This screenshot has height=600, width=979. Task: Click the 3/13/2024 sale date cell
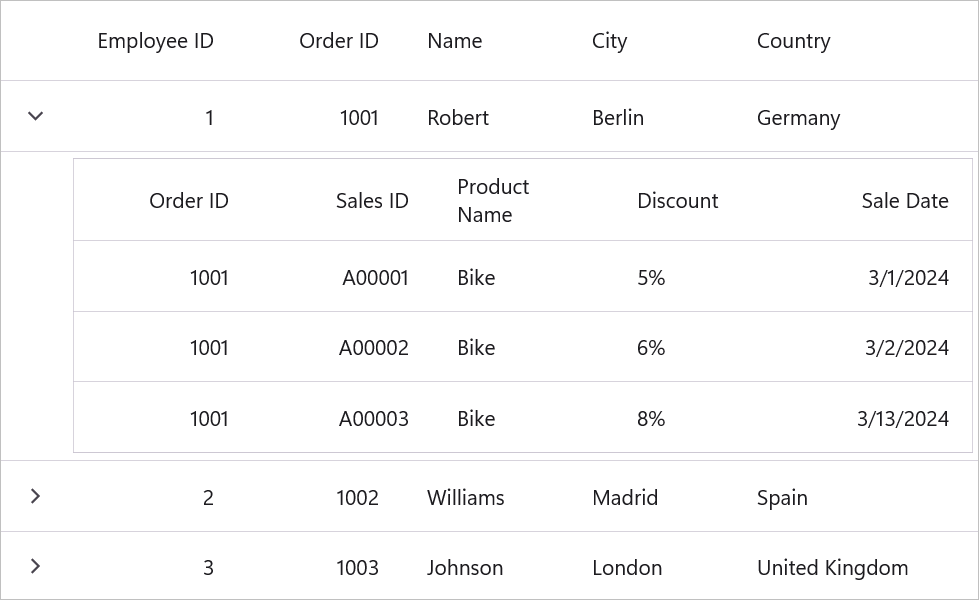[902, 419]
